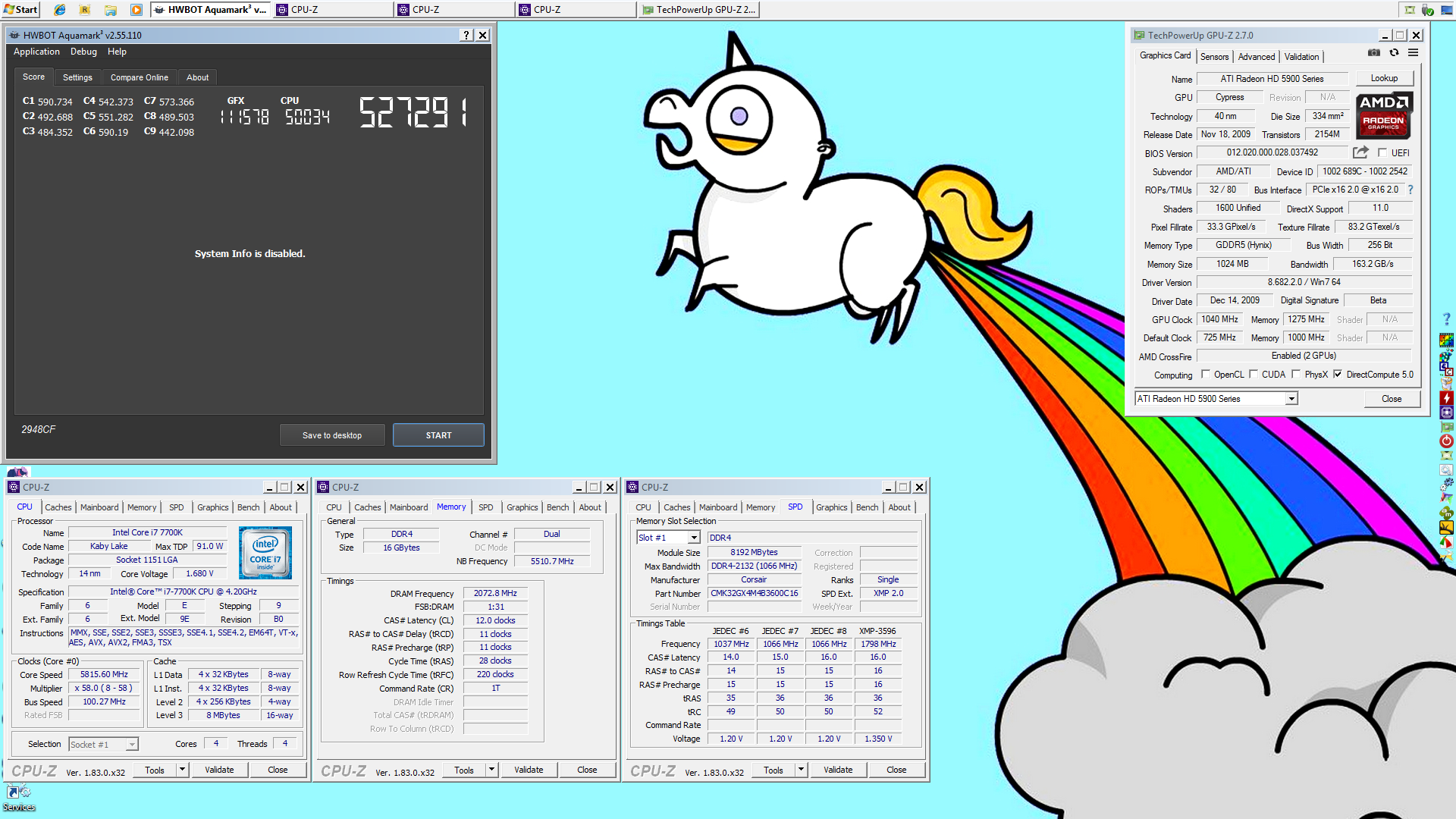The height and width of the screenshot is (819, 1456).
Task: Open the Services desktop shortcut
Action: 19,798
